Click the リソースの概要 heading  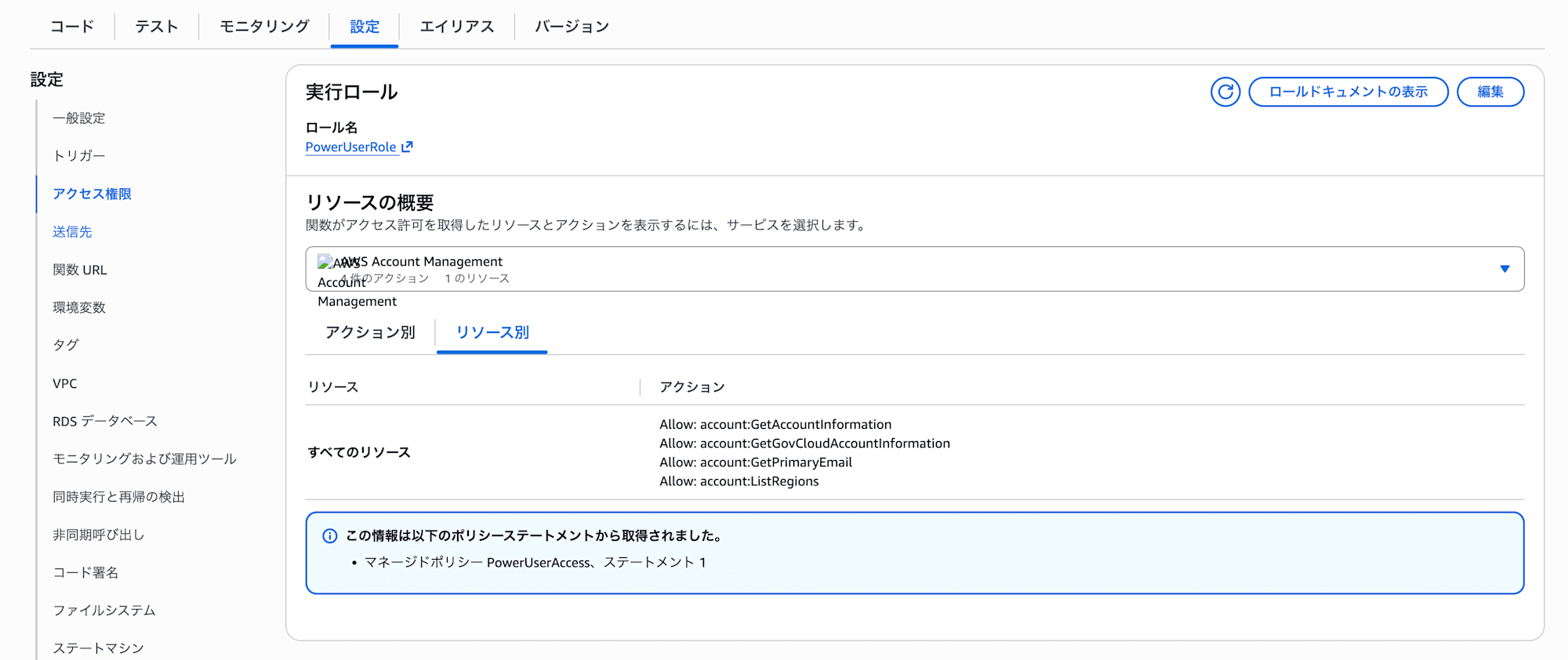pos(369,203)
